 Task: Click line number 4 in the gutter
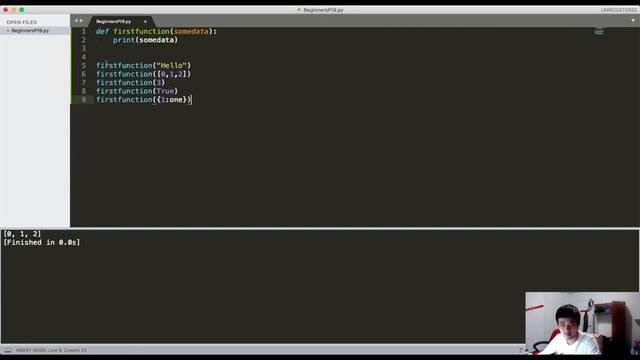tap(84, 57)
